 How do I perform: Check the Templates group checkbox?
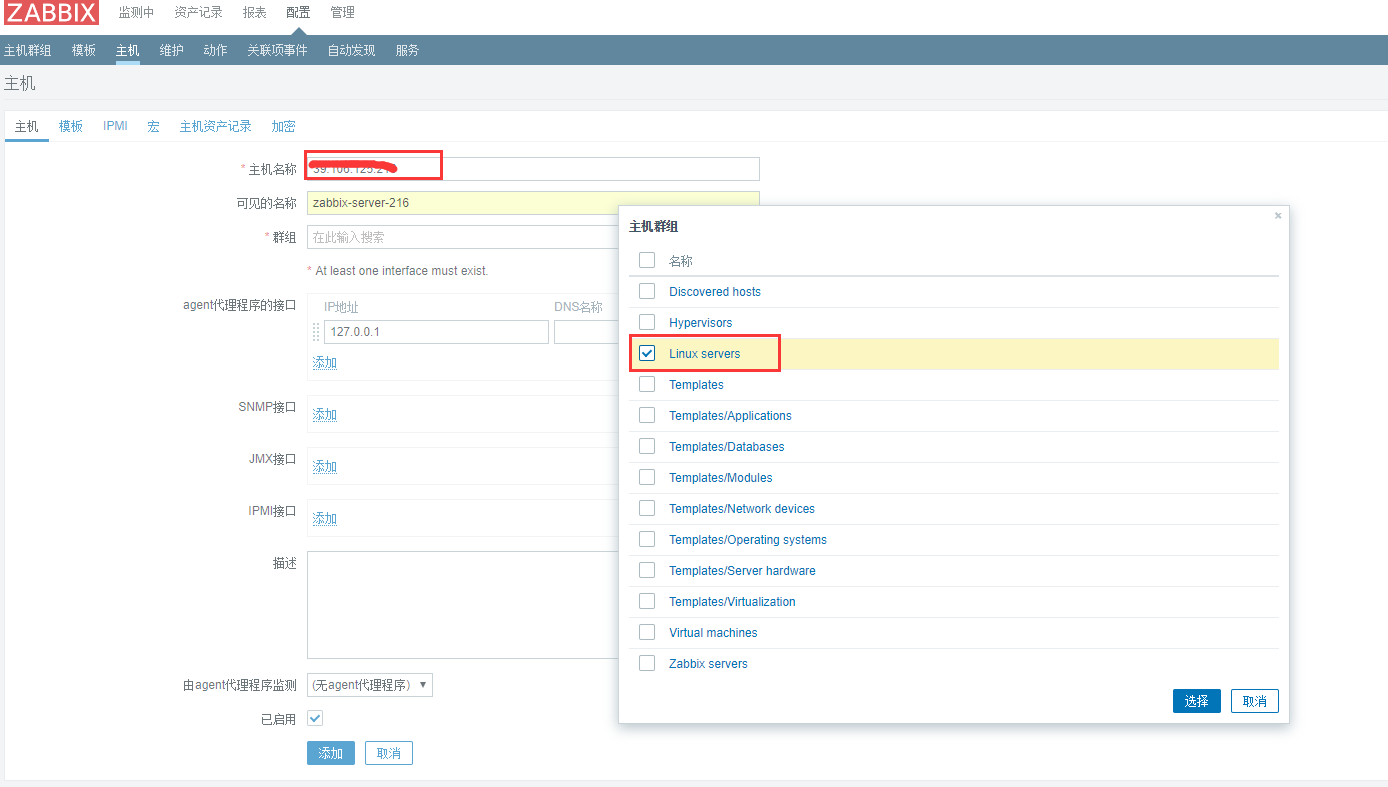click(x=647, y=384)
